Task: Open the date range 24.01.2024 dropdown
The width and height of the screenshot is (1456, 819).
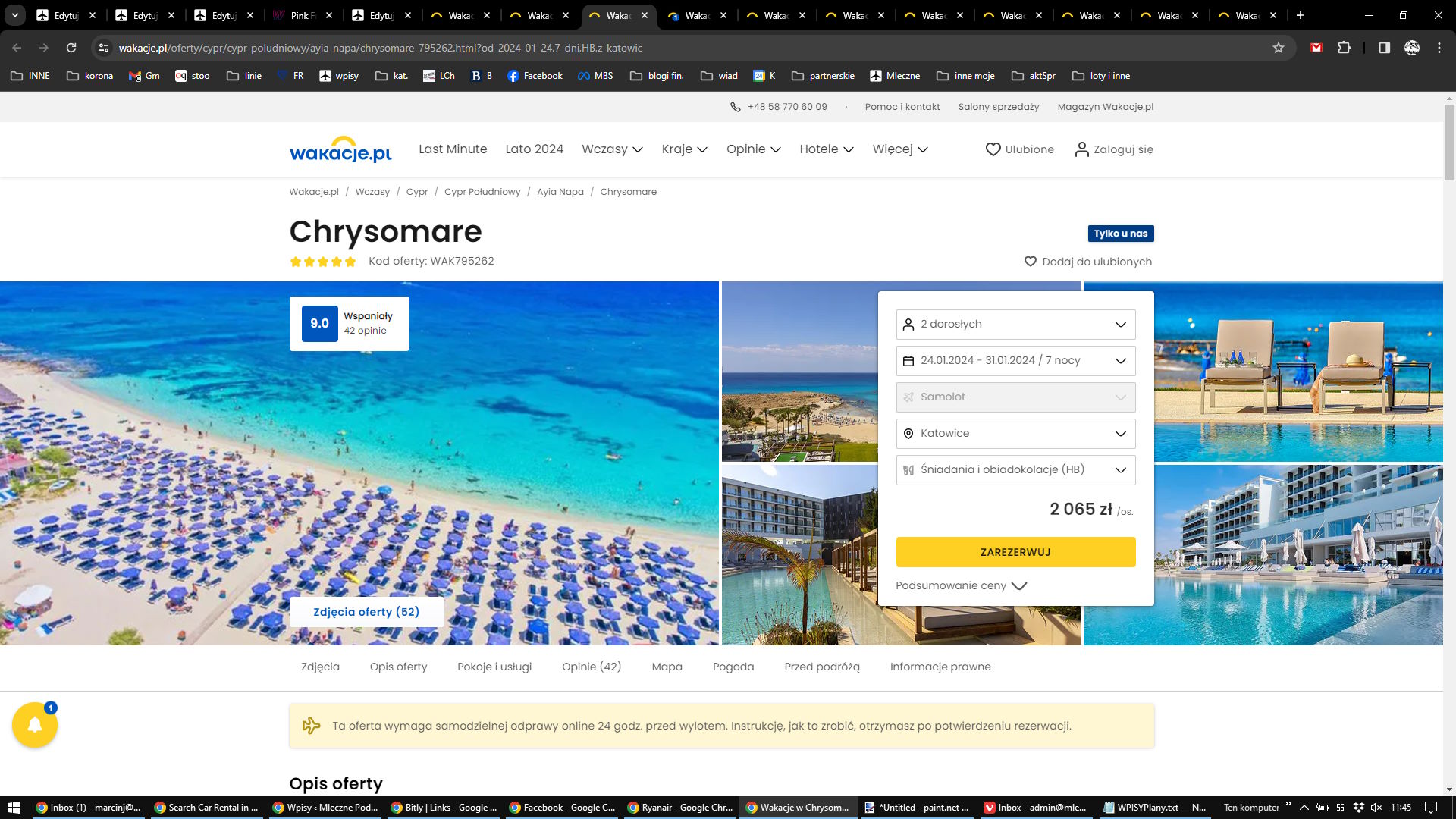Action: pos(1015,361)
